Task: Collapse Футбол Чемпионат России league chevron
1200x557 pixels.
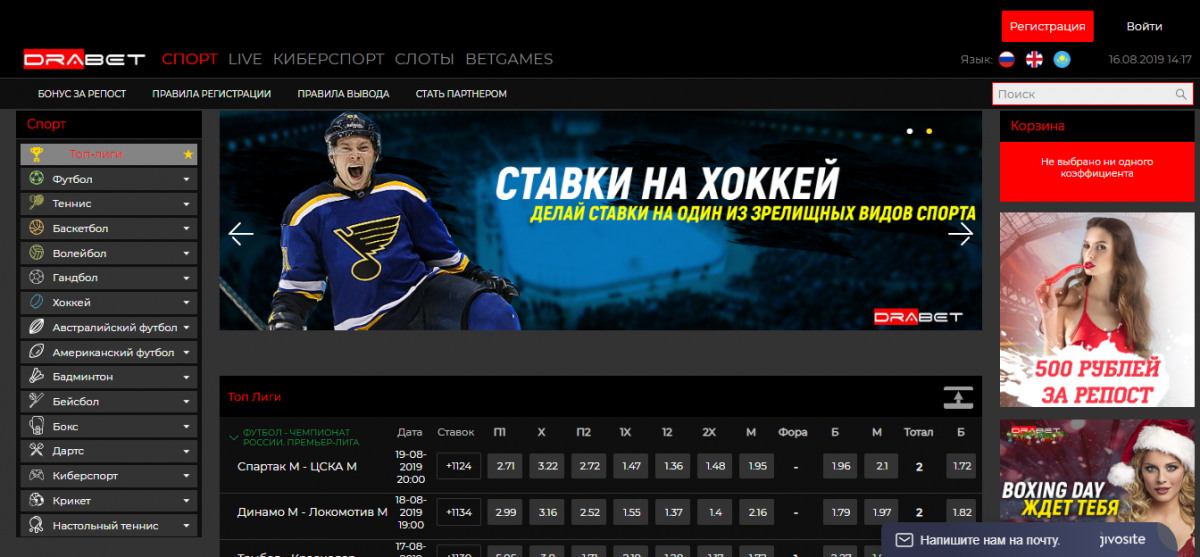Action: [234, 437]
